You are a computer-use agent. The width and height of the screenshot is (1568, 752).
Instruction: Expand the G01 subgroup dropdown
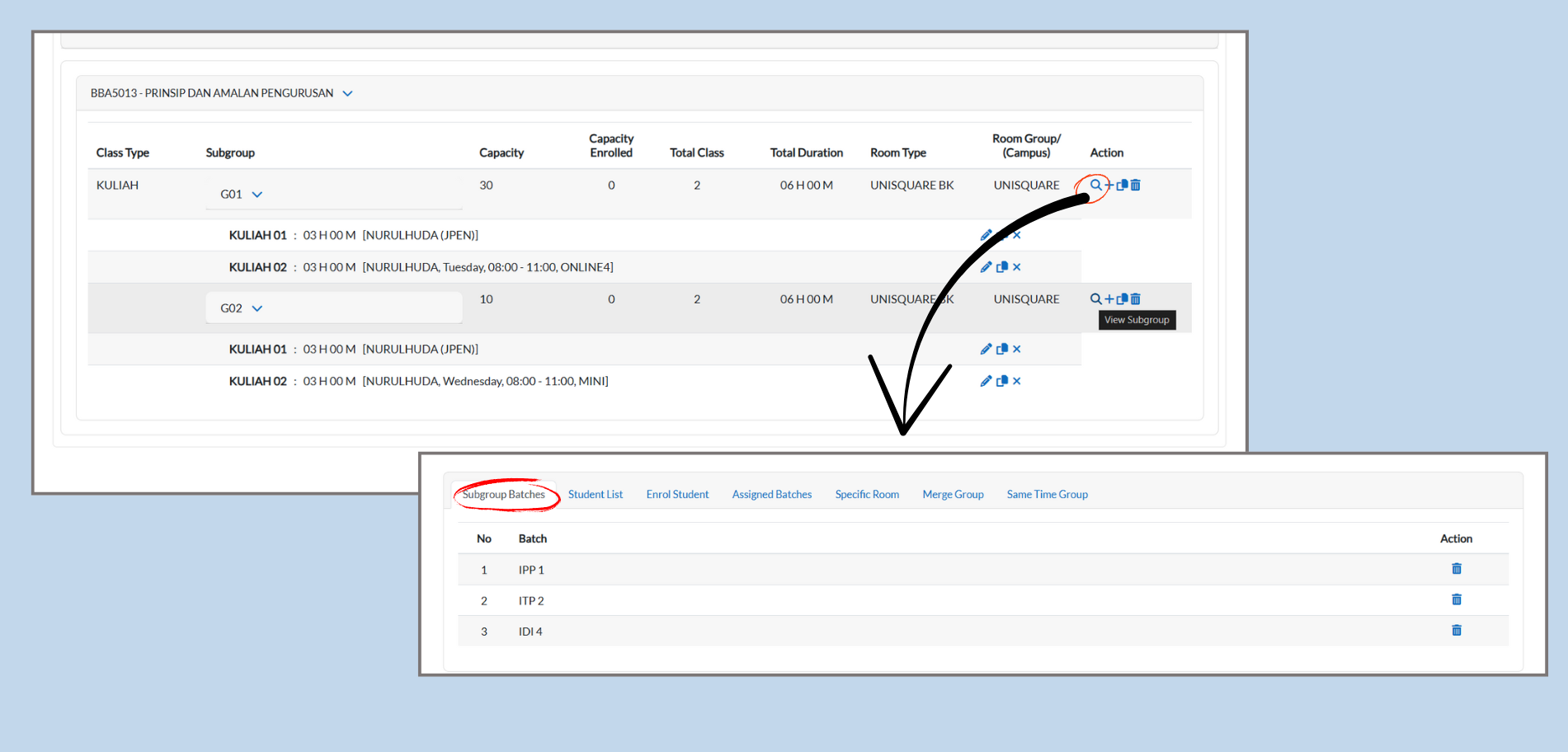257,195
